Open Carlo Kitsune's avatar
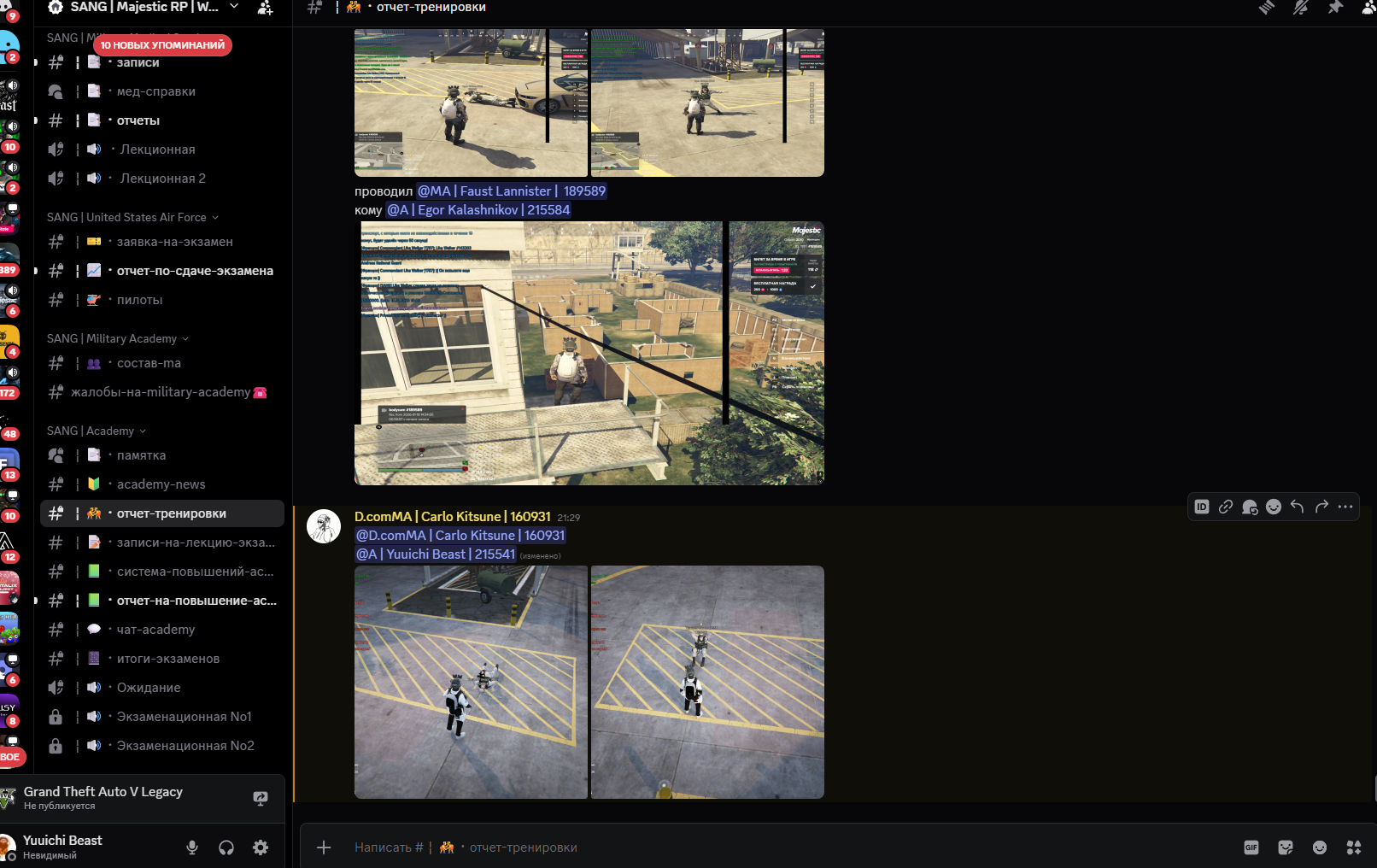1377x868 pixels. (324, 526)
